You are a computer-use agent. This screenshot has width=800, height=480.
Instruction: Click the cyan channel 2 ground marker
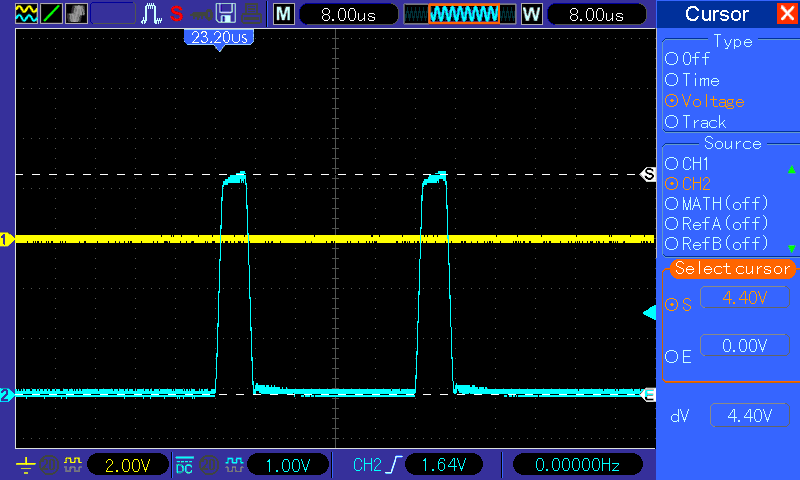7,395
